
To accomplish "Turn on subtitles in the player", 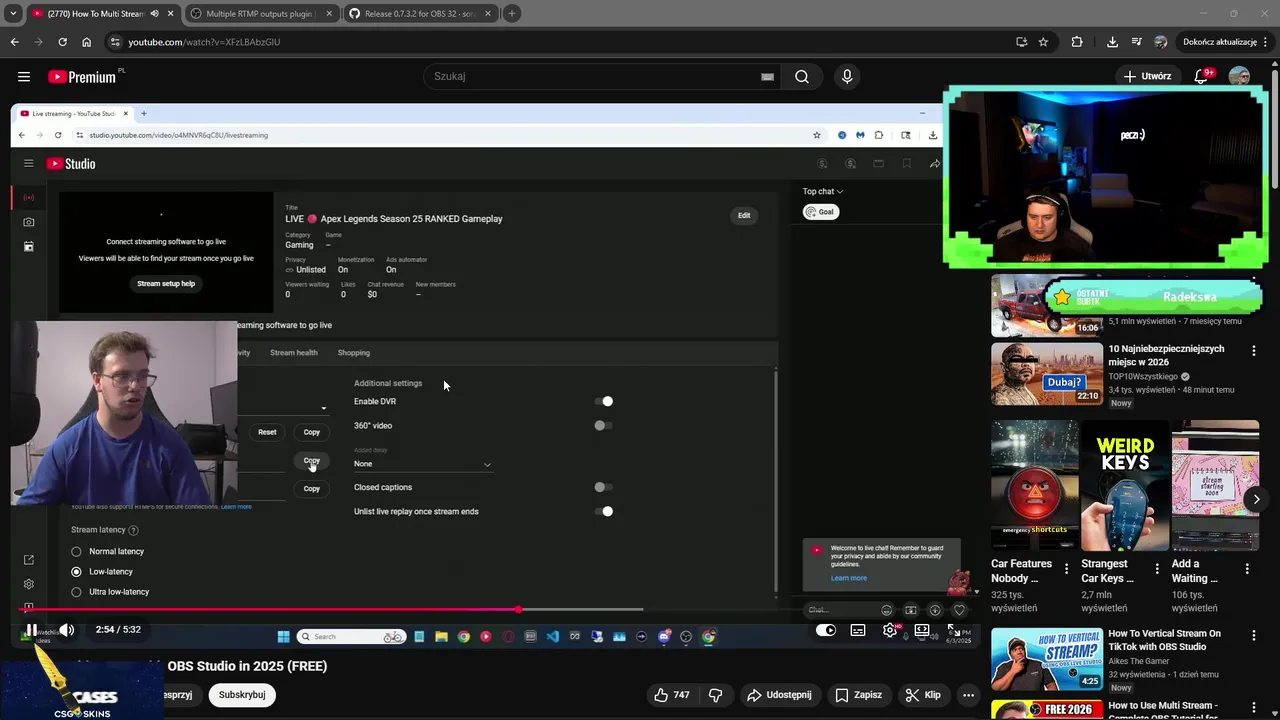I will [858, 630].
